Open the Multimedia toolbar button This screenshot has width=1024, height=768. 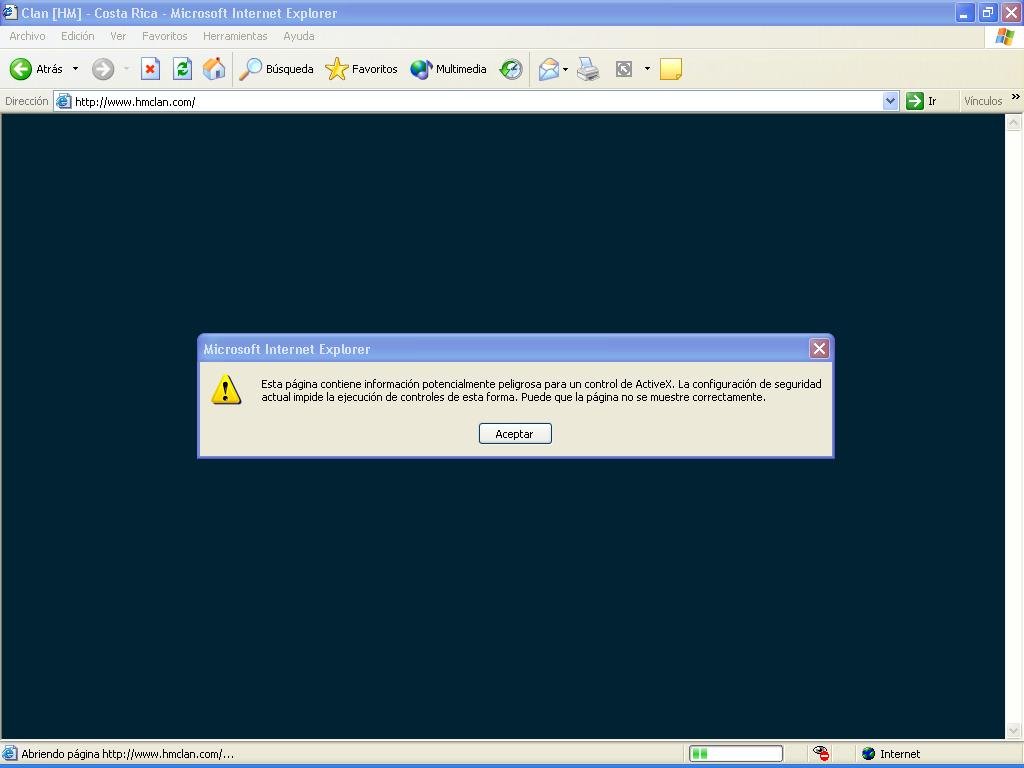[448, 69]
